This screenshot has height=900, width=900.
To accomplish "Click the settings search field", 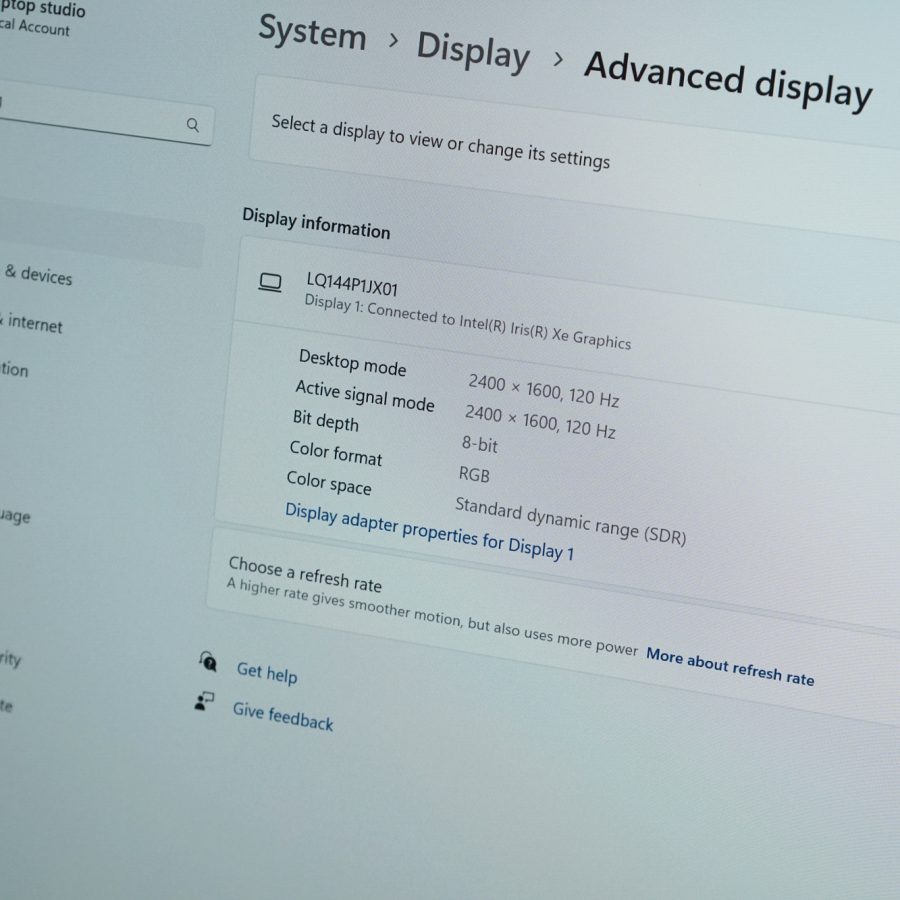I will point(106,115).
